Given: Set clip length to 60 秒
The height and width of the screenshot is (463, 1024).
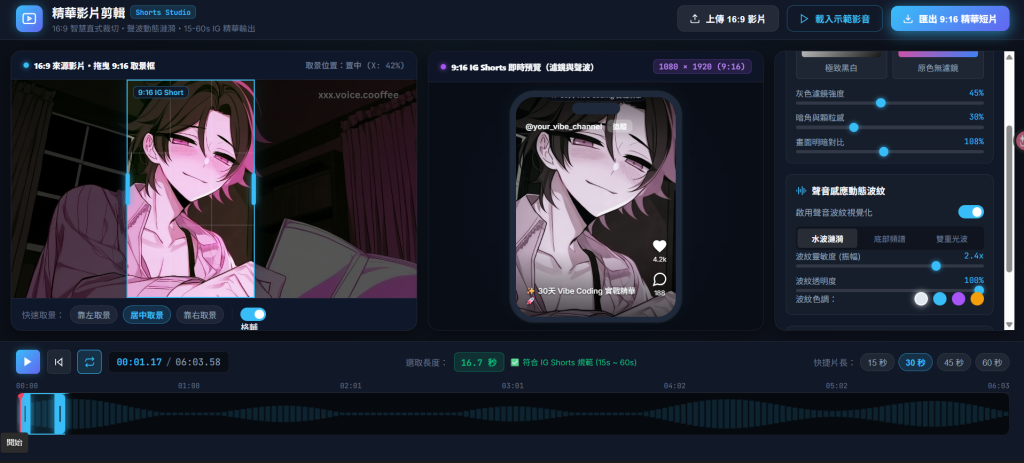Looking at the screenshot, I should [x=993, y=362].
